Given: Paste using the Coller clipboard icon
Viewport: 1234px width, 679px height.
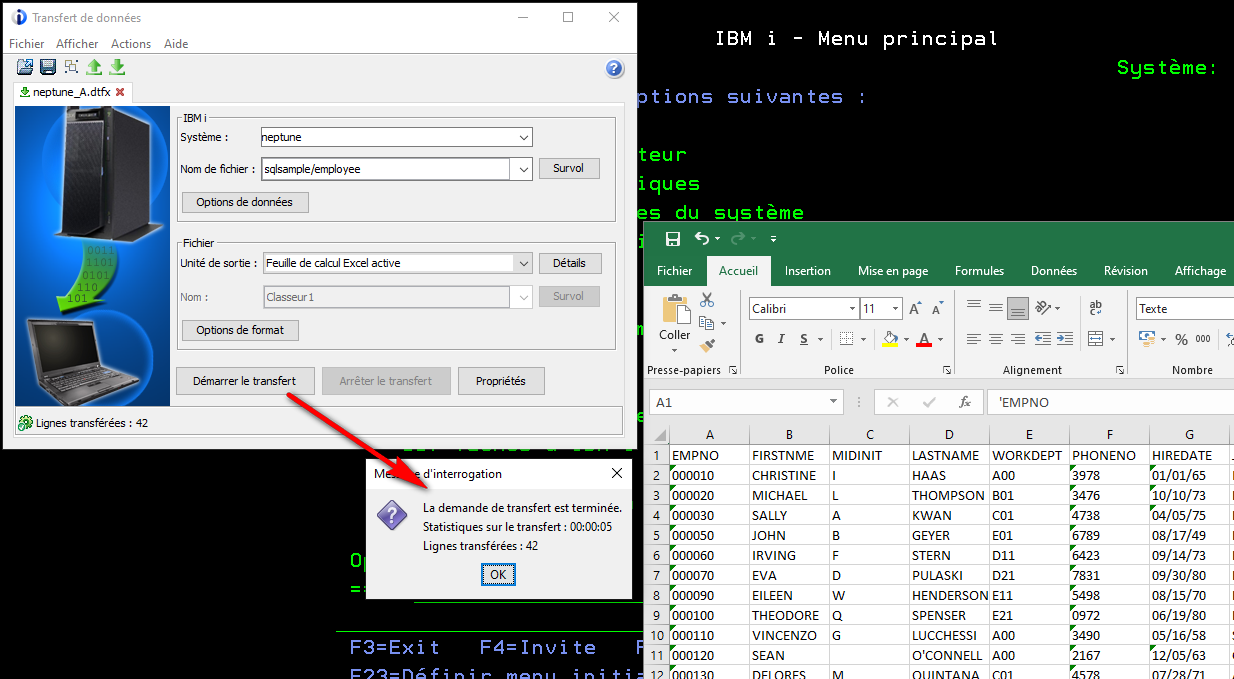Looking at the screenshot, I should [x=675, y=309].
